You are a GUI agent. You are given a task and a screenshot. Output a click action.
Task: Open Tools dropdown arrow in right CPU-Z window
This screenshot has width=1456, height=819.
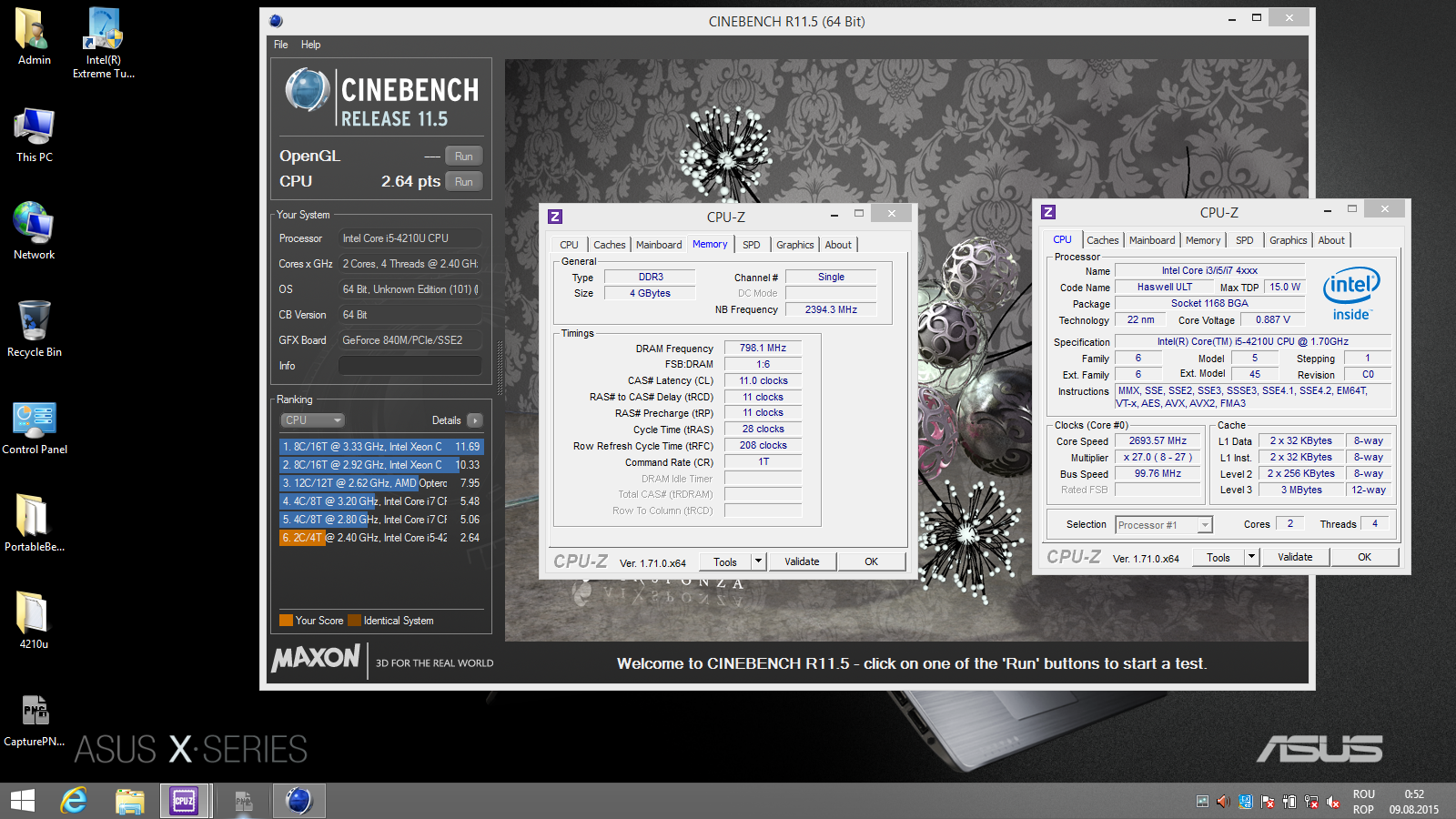1251,557
